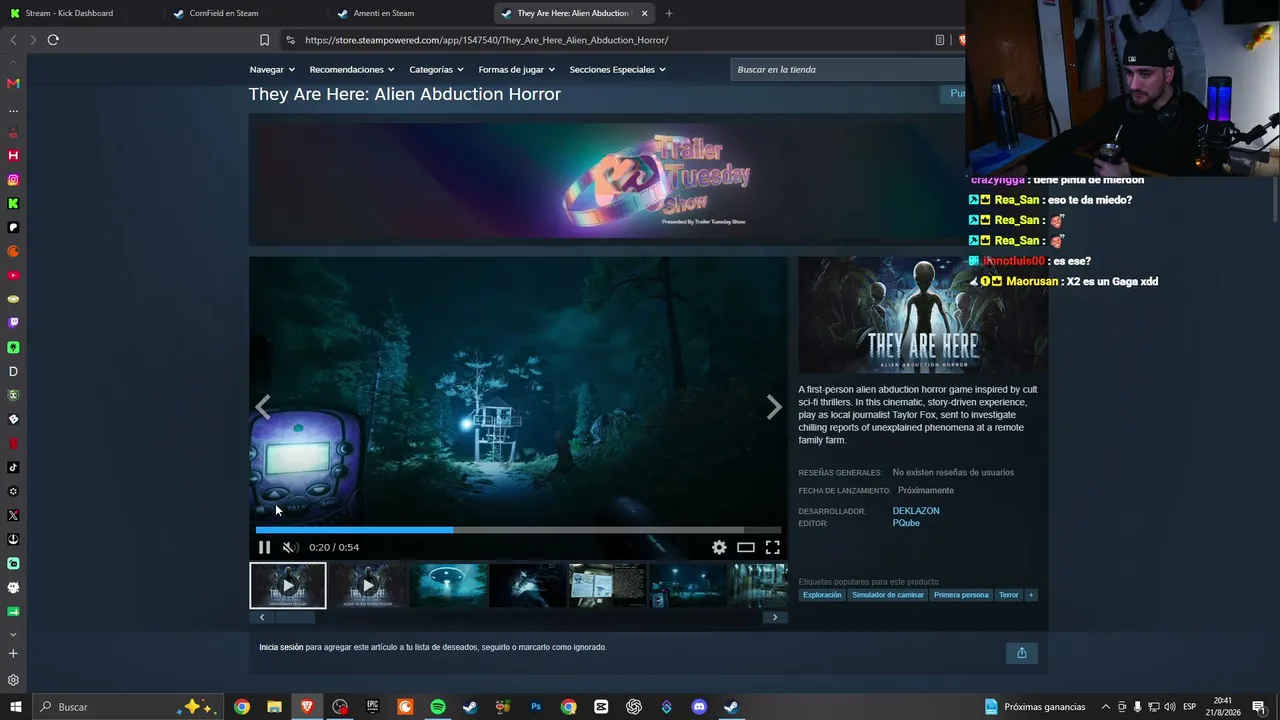Open File Explorer from the taskbar

click(x=274, y=707)
